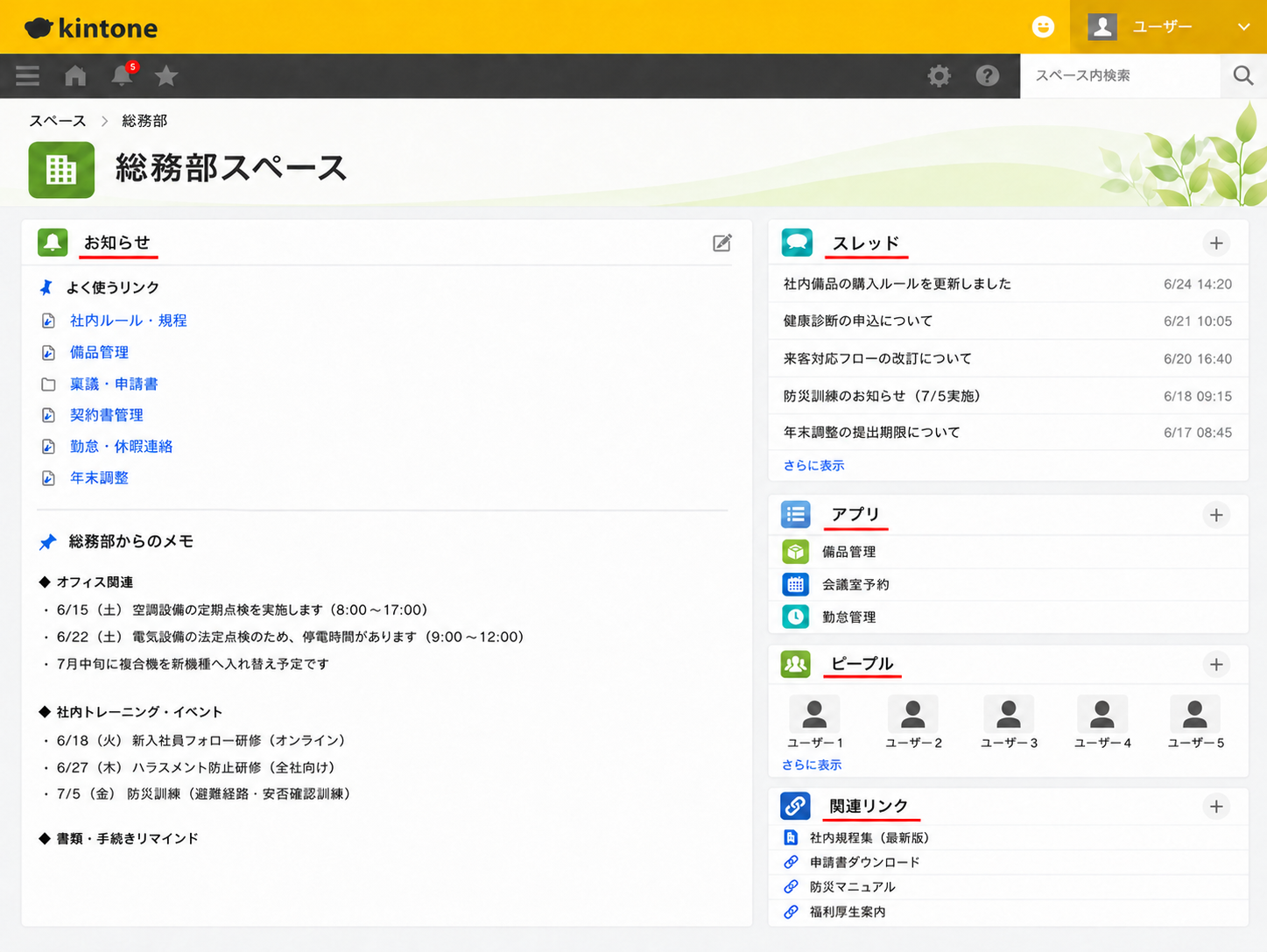1267x952 pixels.
Task: Open the 年末調整 link
Action: click(99, 478)
